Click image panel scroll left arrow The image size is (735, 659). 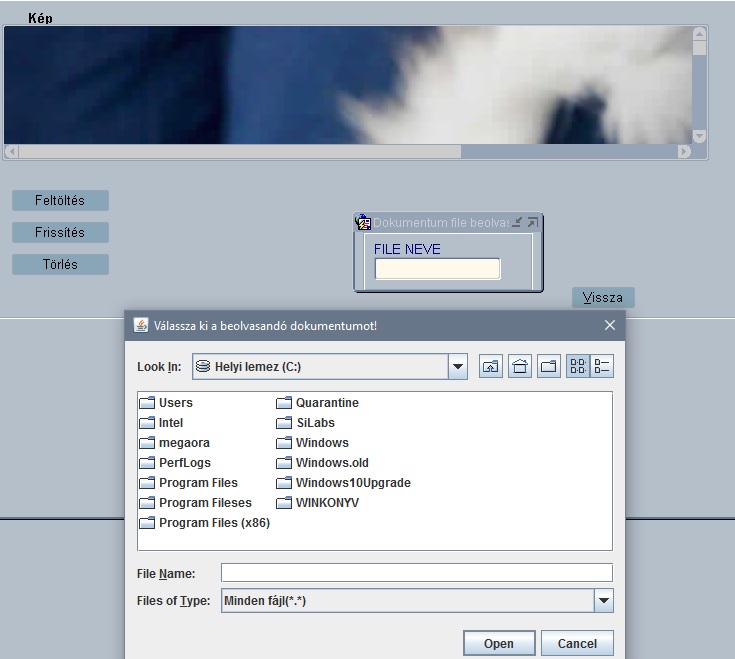pyautogui.click(x=12, y=152)
